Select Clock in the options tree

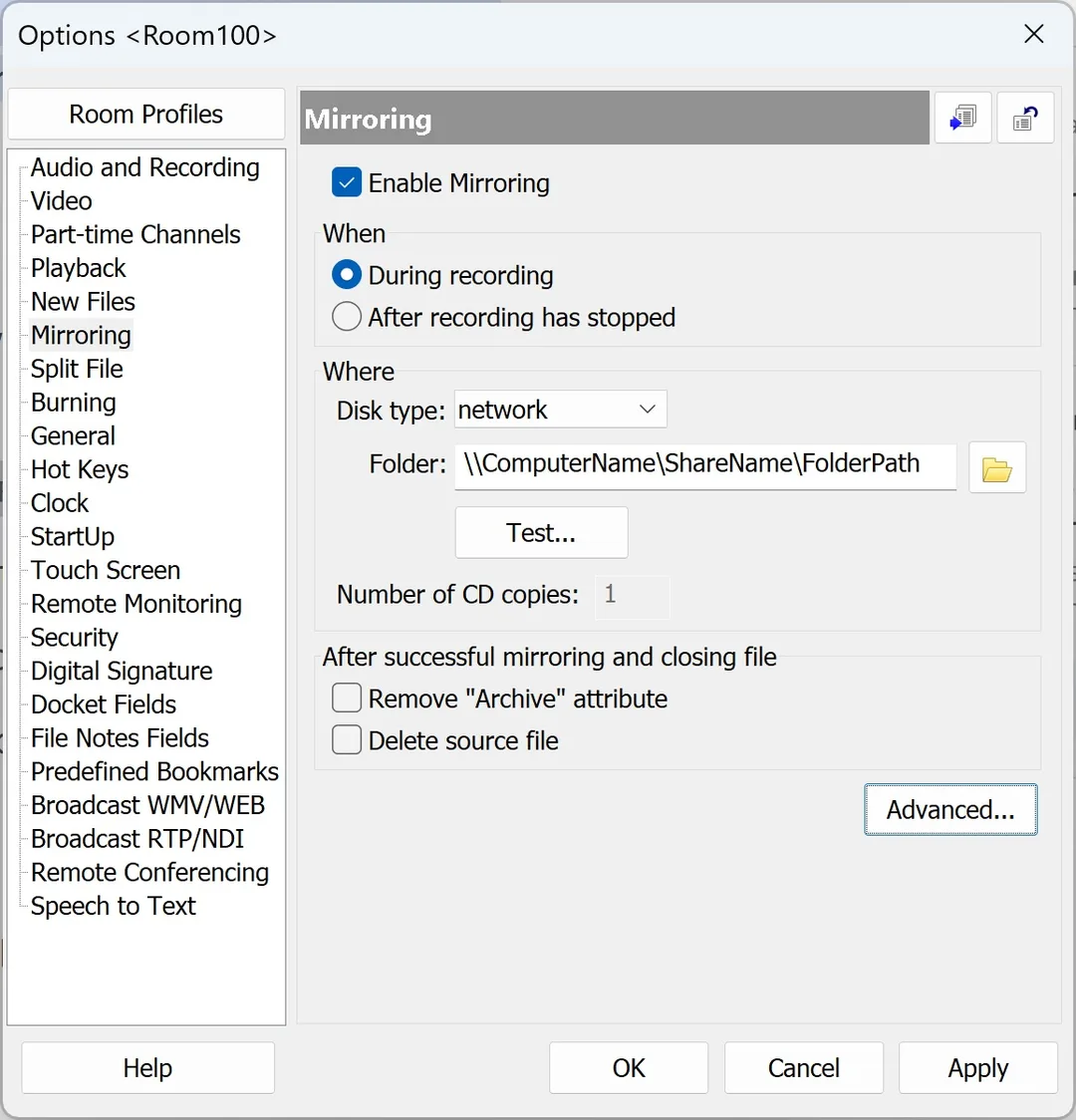[60, 503]
